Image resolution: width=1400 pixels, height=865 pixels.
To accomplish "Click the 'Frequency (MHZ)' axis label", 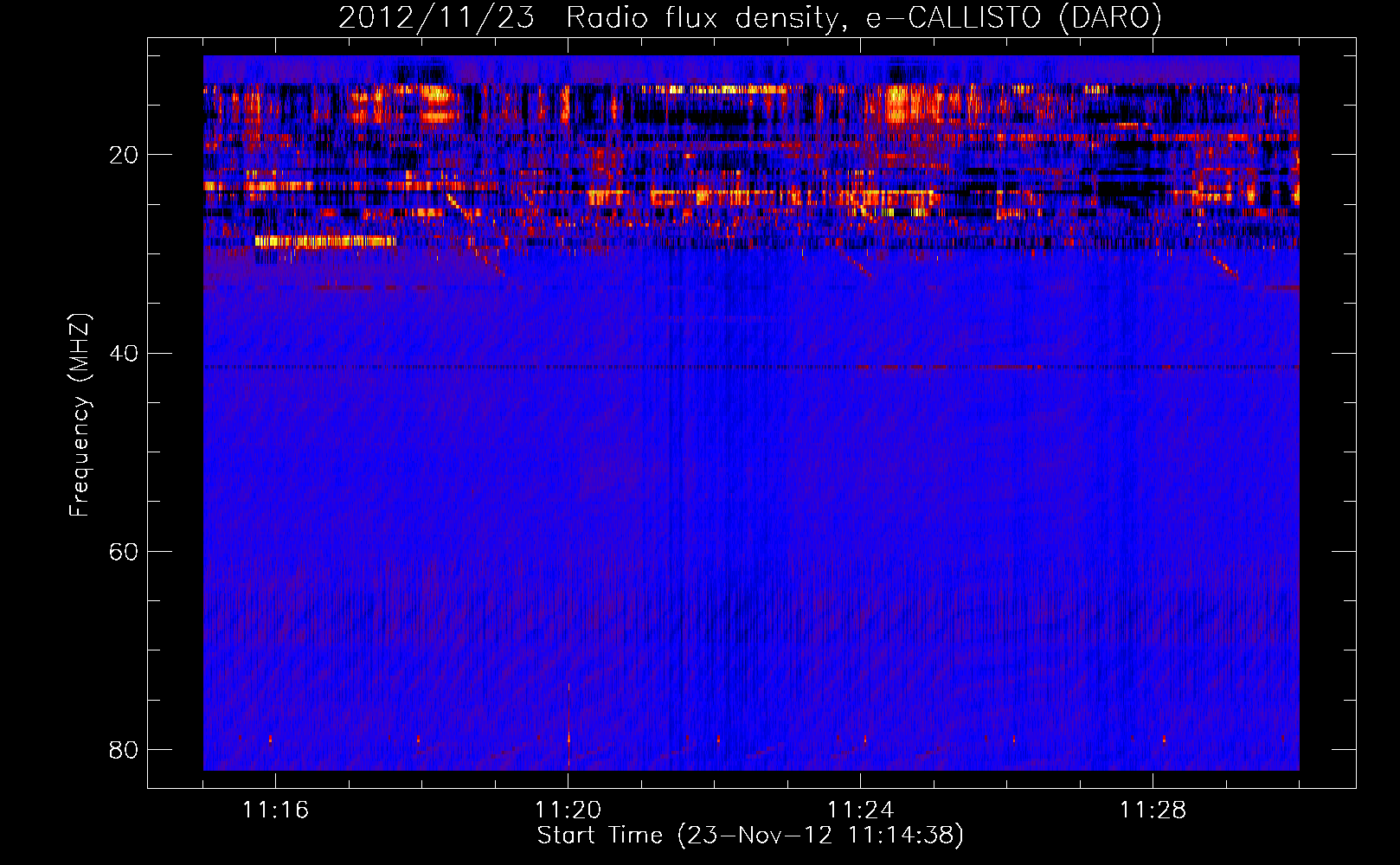I will coord(80,415).
